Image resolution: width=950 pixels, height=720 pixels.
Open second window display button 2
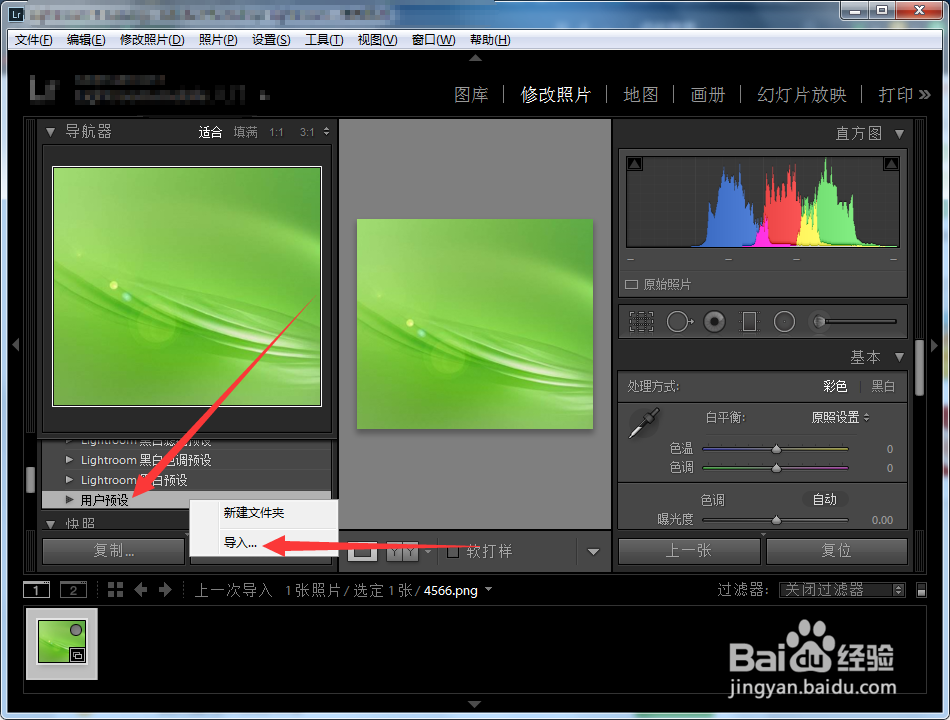point(73,590)
